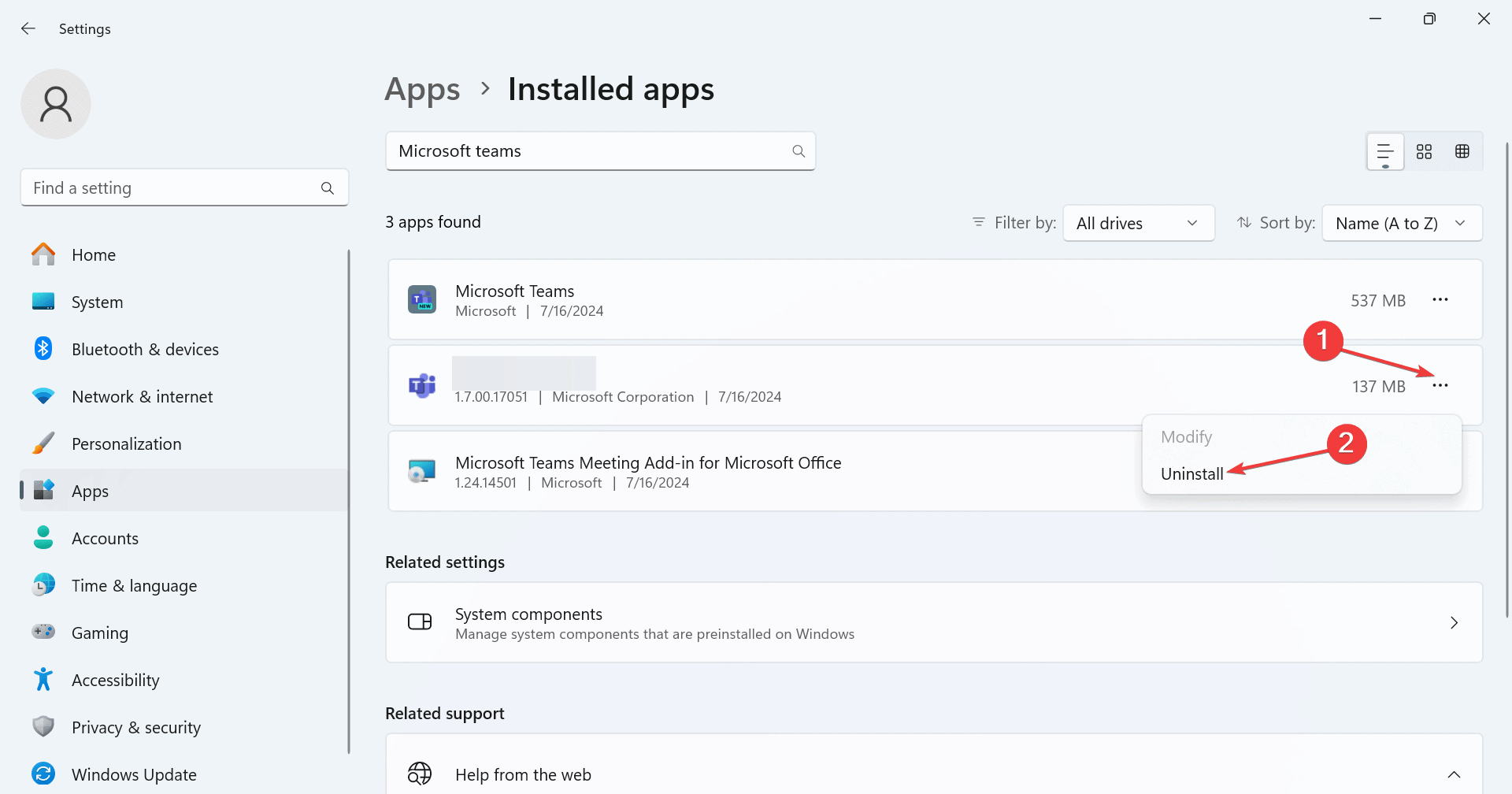Click the Microsoft teams app search field
The width and height of the screenshot is (1512, 794).
point(600,151)
